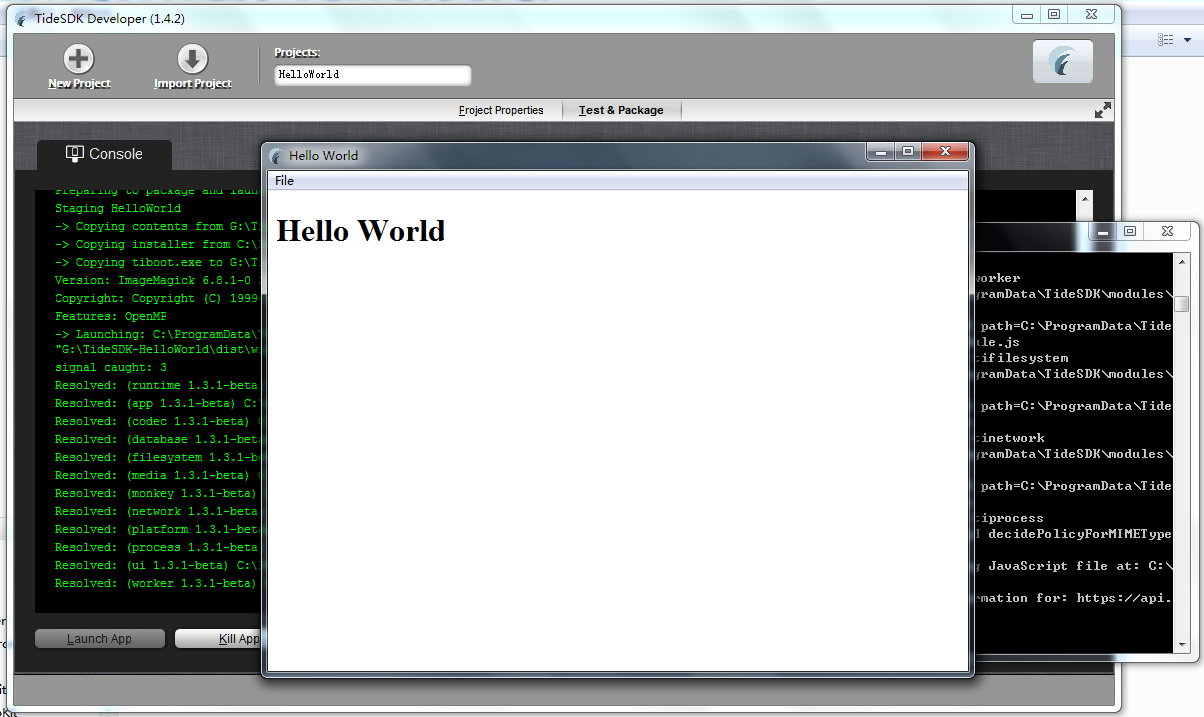1204x717 pixels.
Task: Click the Console tab monitor icon
Action: tap(74, 153)
